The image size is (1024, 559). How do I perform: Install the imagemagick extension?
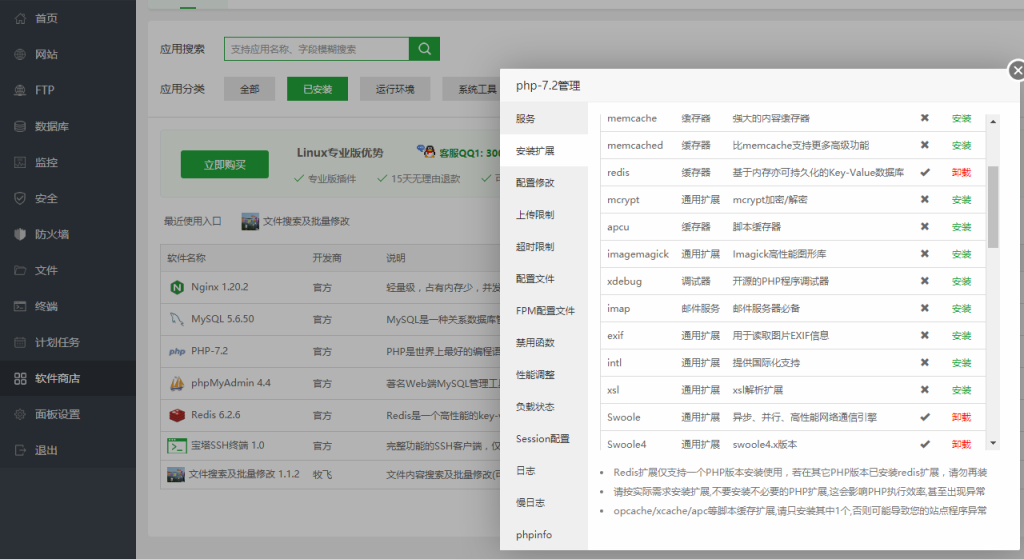(961, 254)
